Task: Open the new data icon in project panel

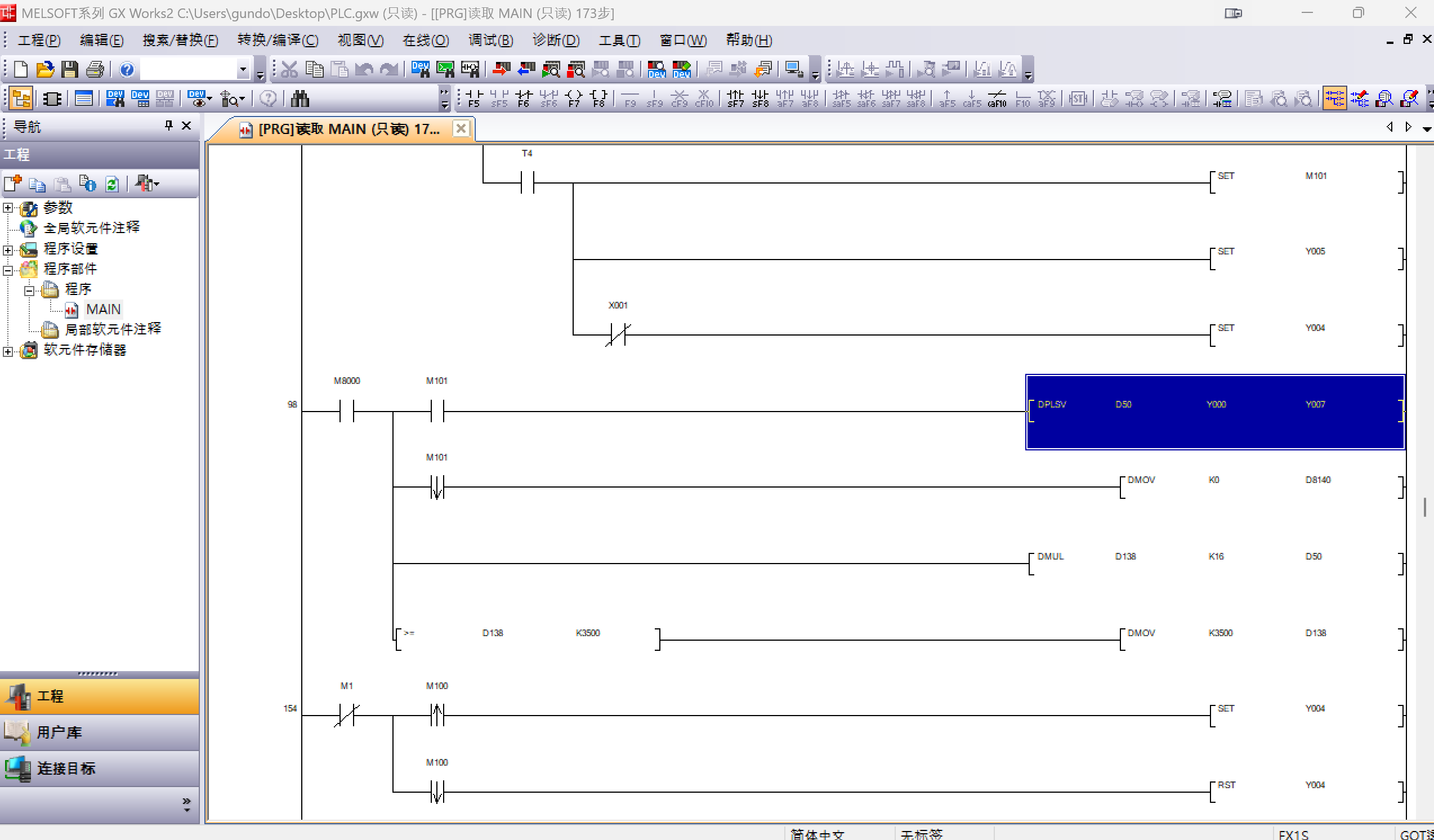Action: [x=12, y=184]
